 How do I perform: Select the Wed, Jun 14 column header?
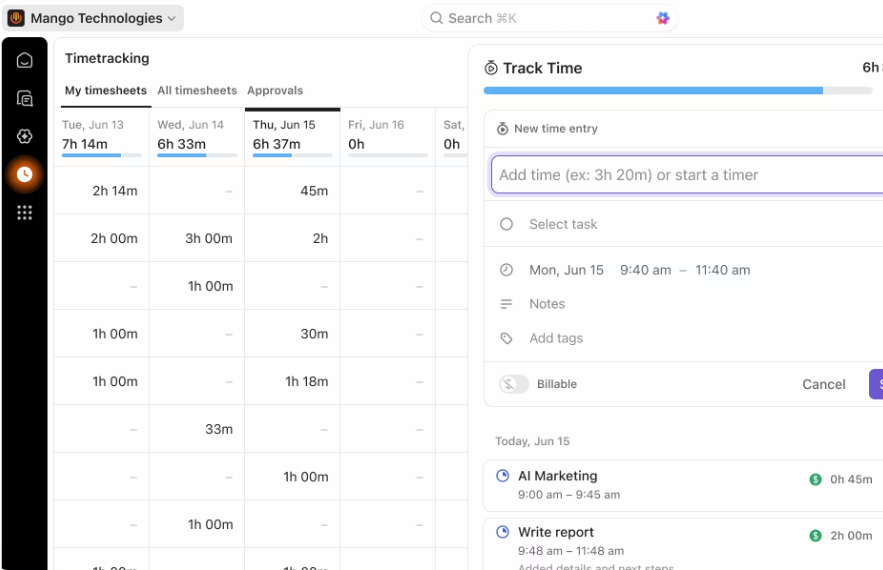197,137
